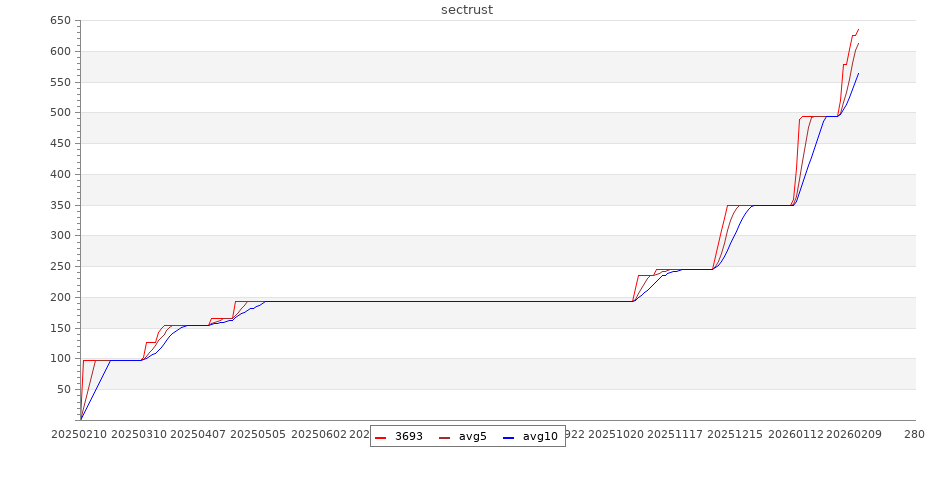Click the 20251020 x-axis date label
This screenshot has height=500, width=935.
click(617, 434)
